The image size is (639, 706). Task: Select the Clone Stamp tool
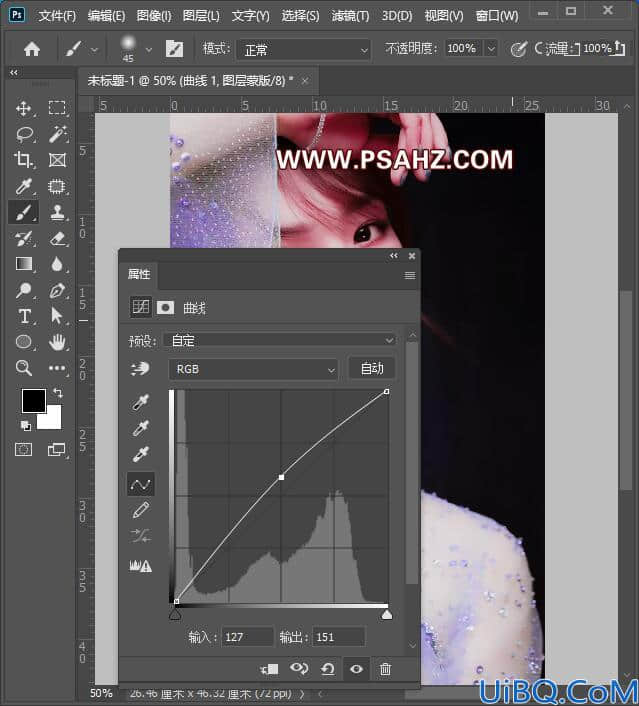click(57, 212)
